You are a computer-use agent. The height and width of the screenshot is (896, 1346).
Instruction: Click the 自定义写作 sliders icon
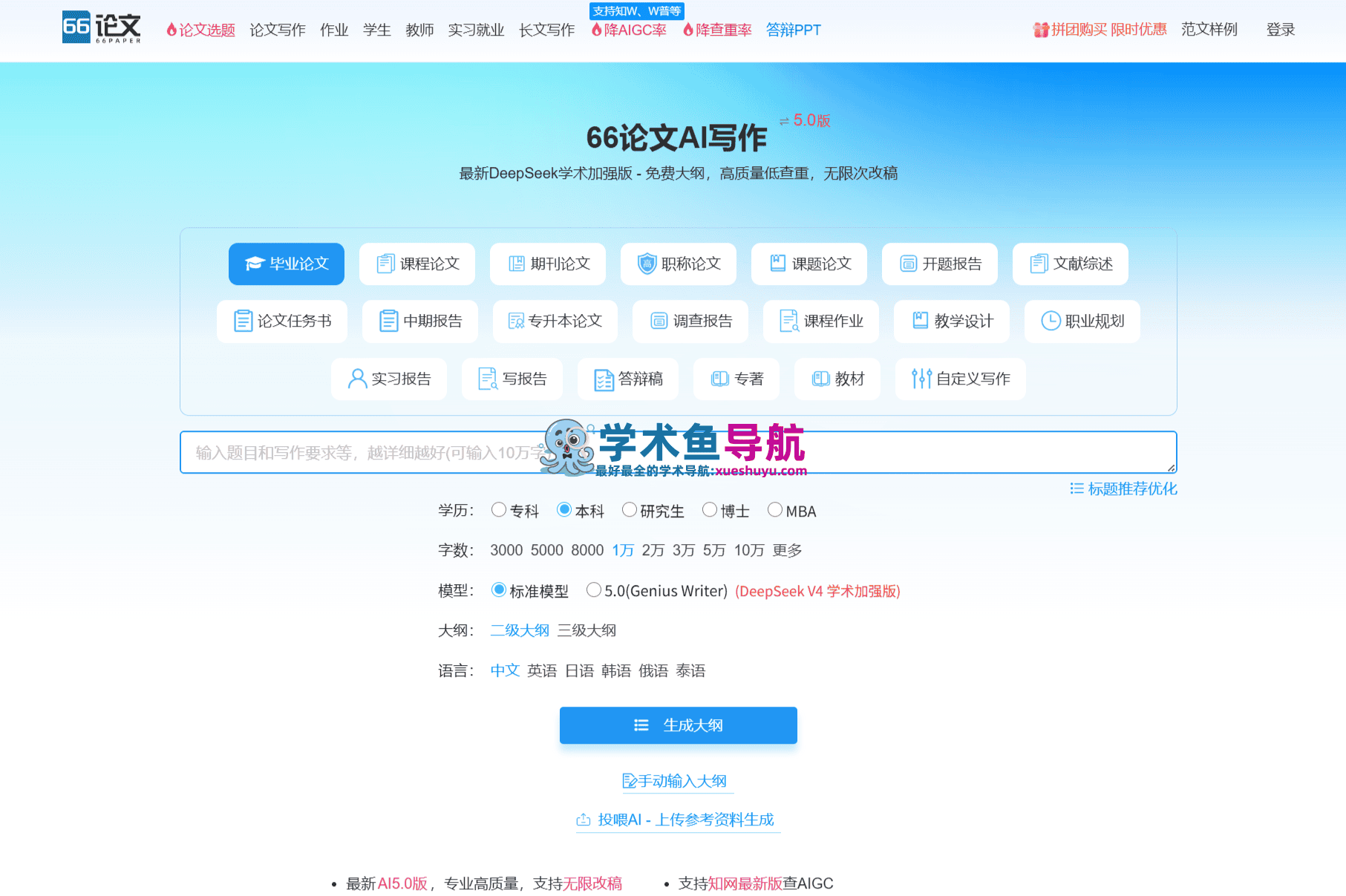point(921,379)
